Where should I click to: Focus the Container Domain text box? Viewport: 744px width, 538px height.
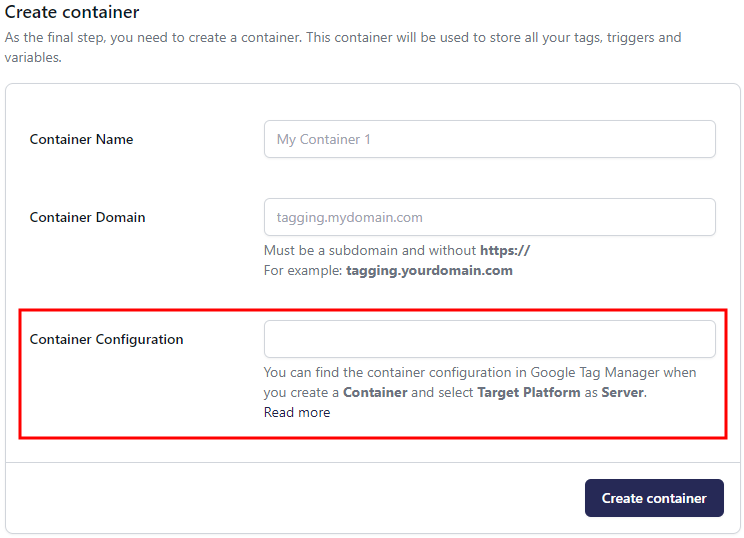[489, 217]
